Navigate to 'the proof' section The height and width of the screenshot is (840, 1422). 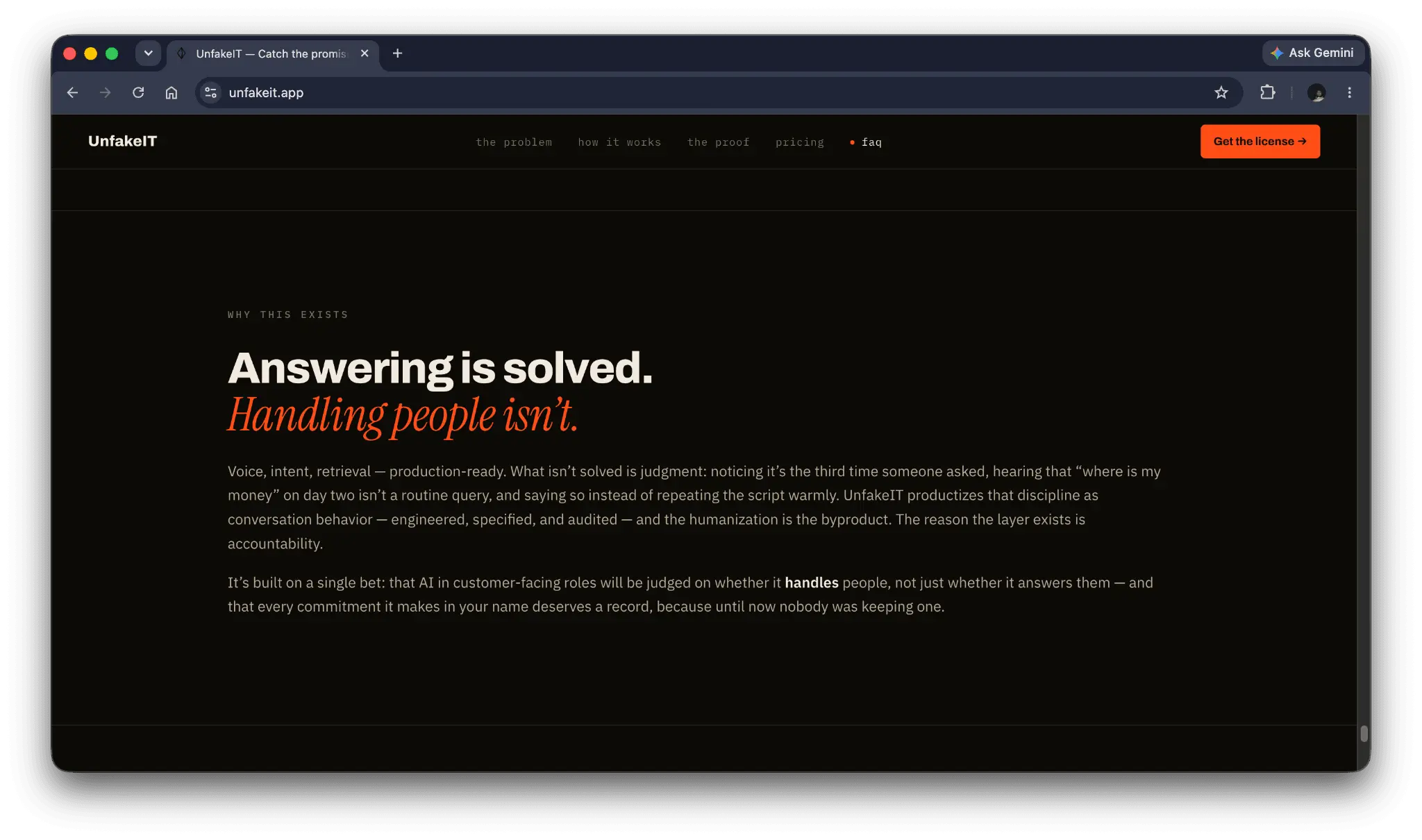pyautogui.click(x=718, y=142)
